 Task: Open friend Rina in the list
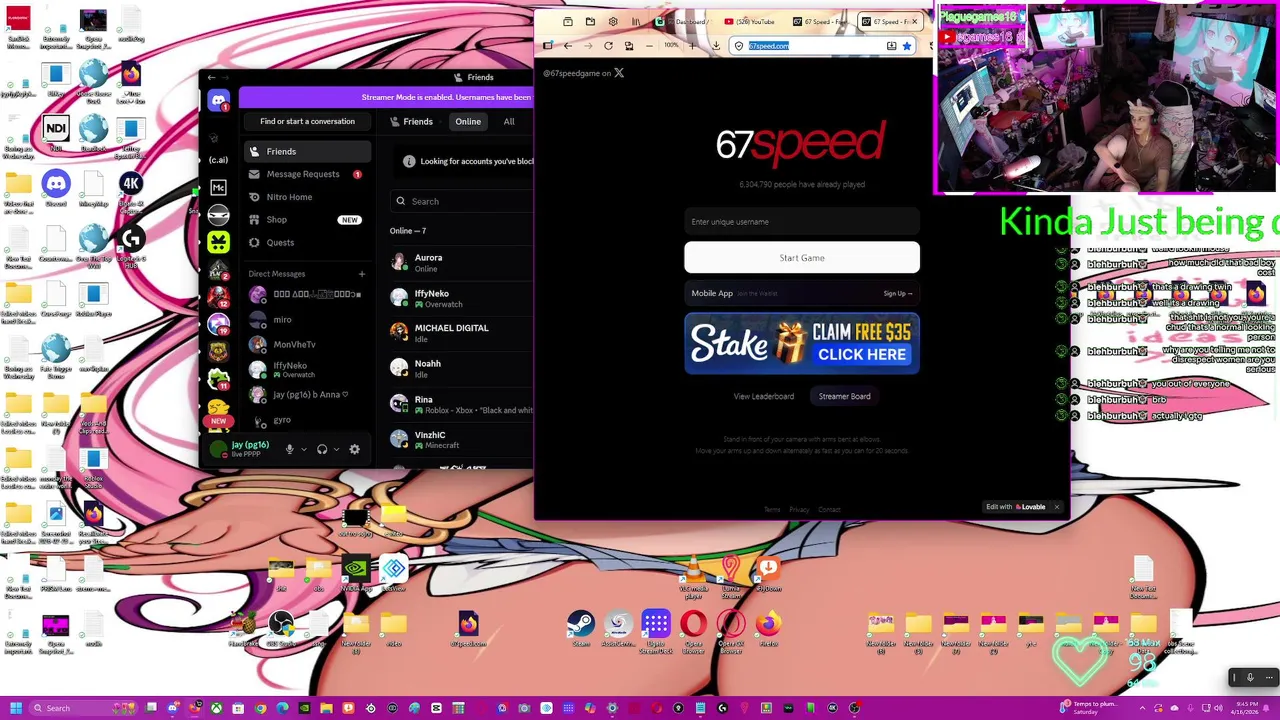(x=462, y=404)
